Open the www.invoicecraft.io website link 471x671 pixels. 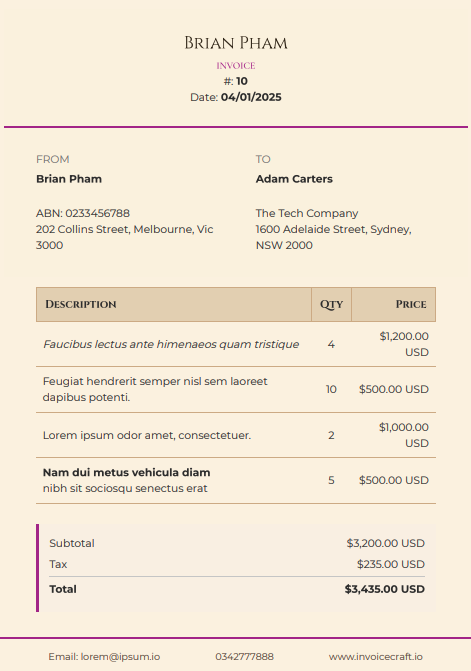pos(376,656)
